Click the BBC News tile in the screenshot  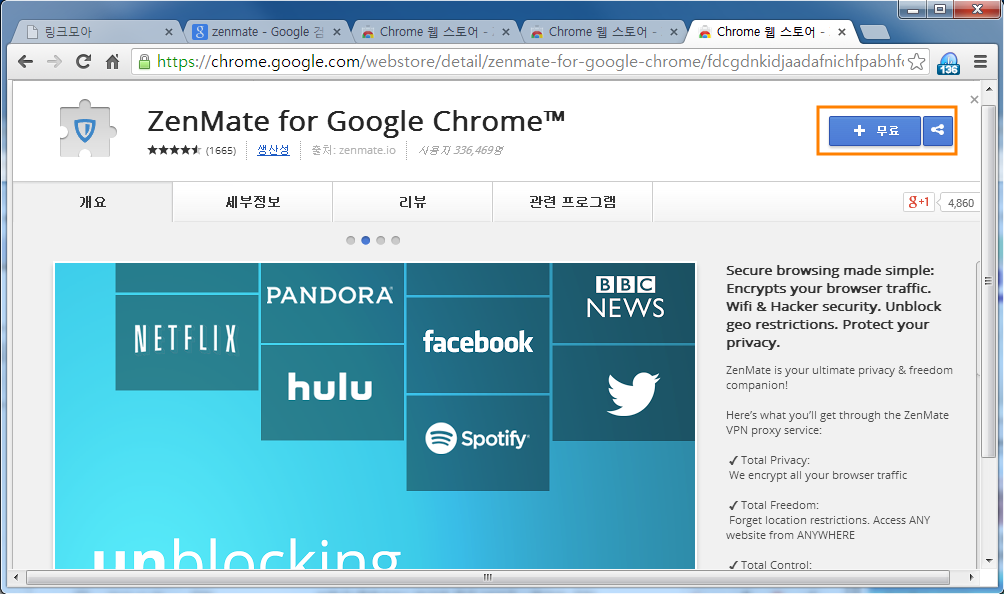[x=624, y=303]
